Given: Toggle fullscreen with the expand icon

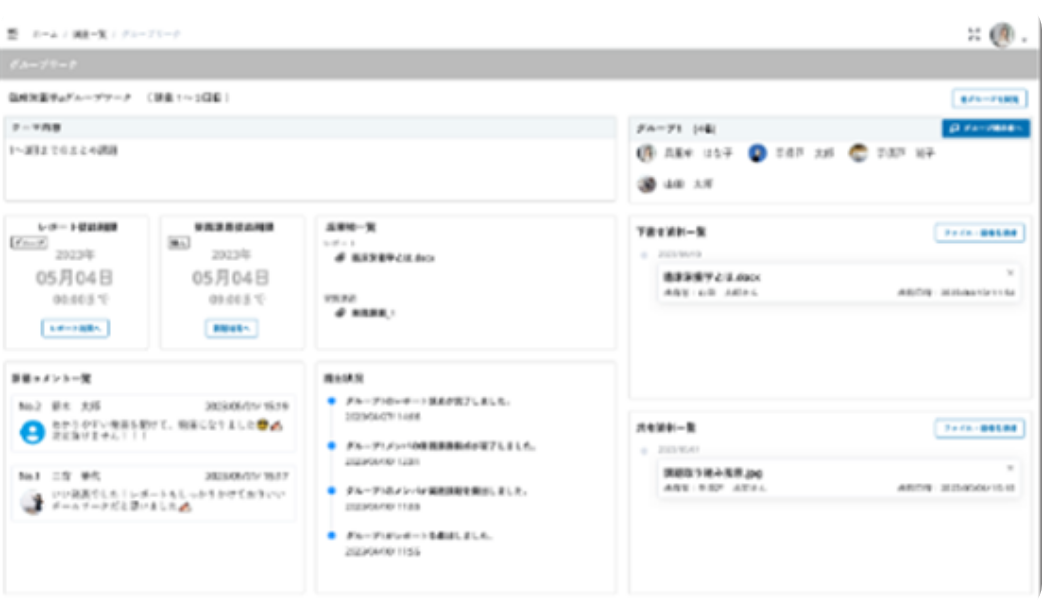Looking at the screenshot, I should pos(974,35).
